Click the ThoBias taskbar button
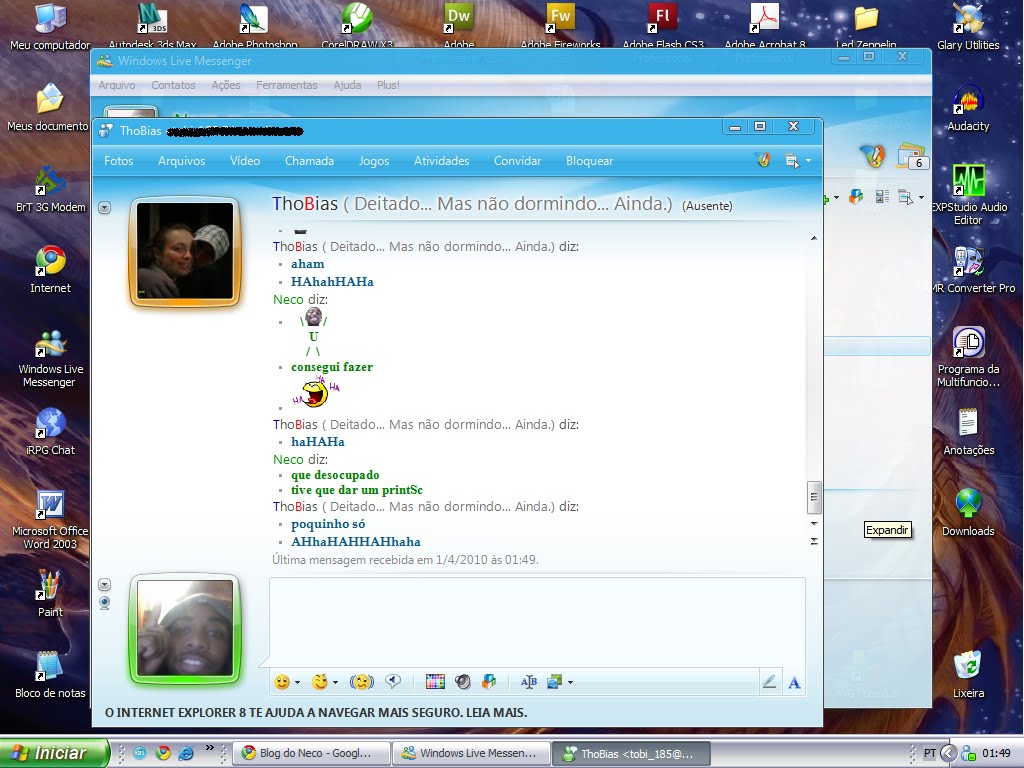1024x768 pixels. click(x=632, y=754)
